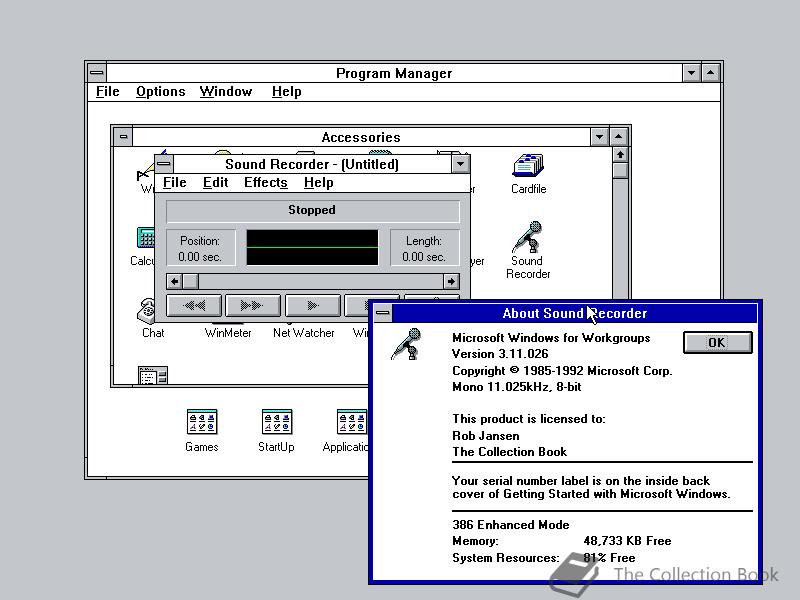Image resolution: width=800 pixels, height=600 pixels.
Task: Open the Chat telephone icon
Action: [x=146, y=311]
